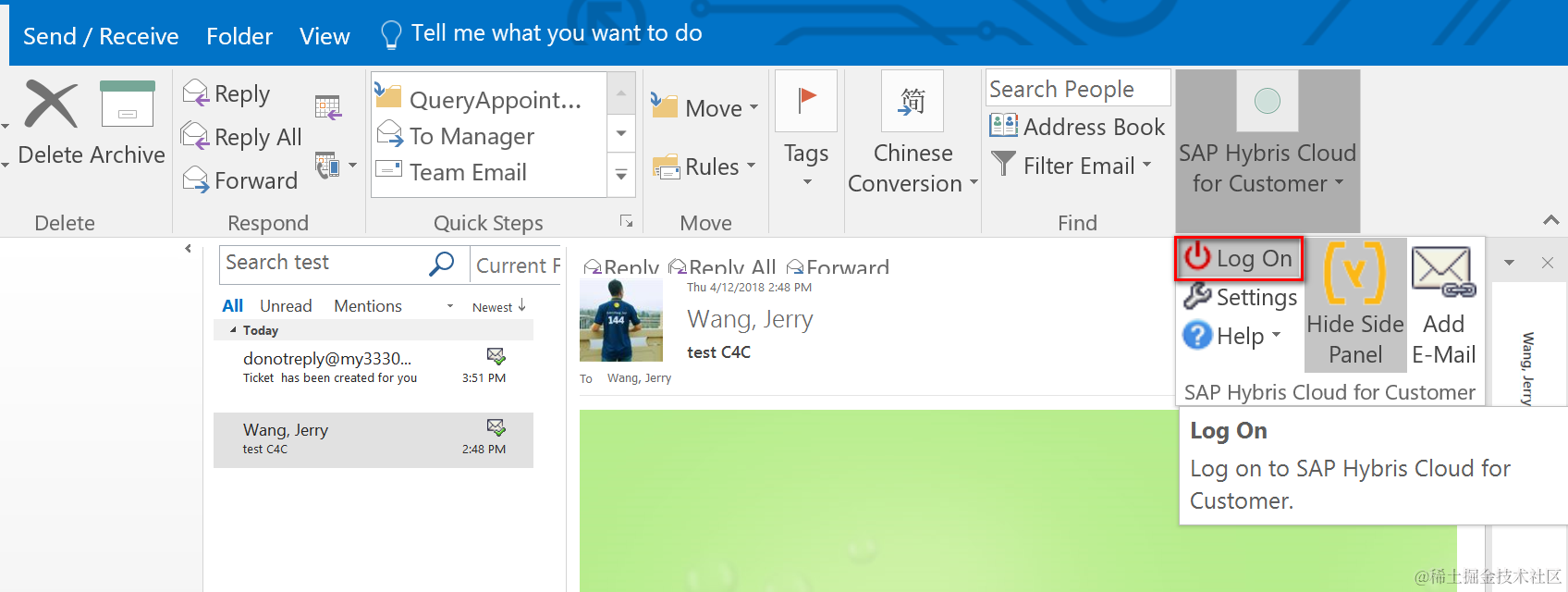
Task: Click the search magnifier icon
Action: 442,264
